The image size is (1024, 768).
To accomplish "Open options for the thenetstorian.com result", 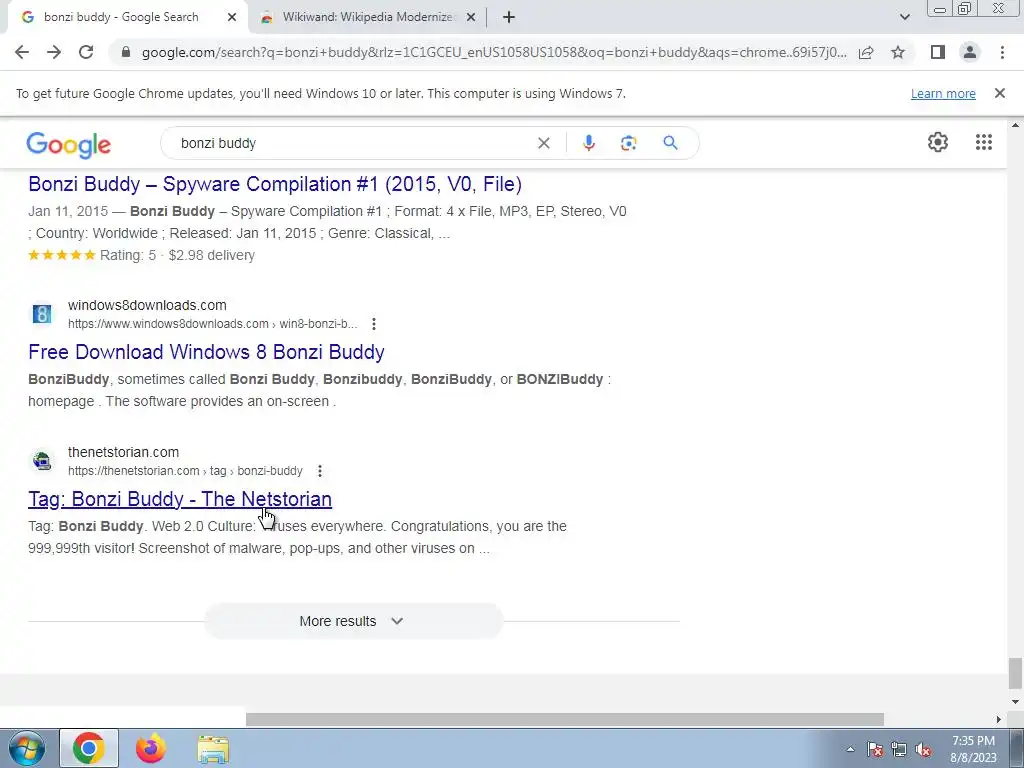I will [319, 471].
